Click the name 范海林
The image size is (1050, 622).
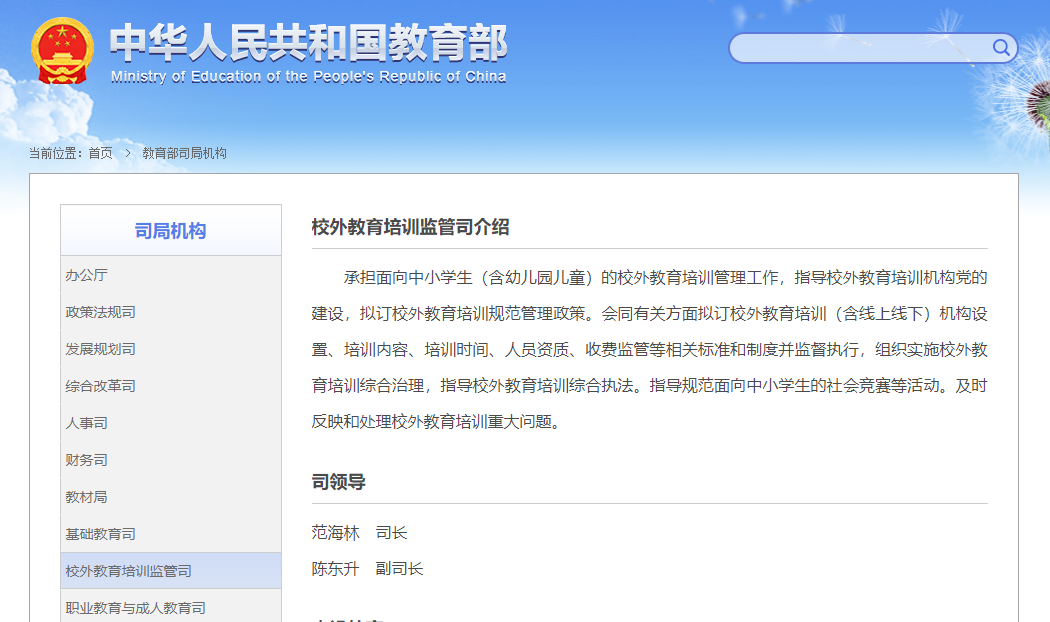(335, 533)
